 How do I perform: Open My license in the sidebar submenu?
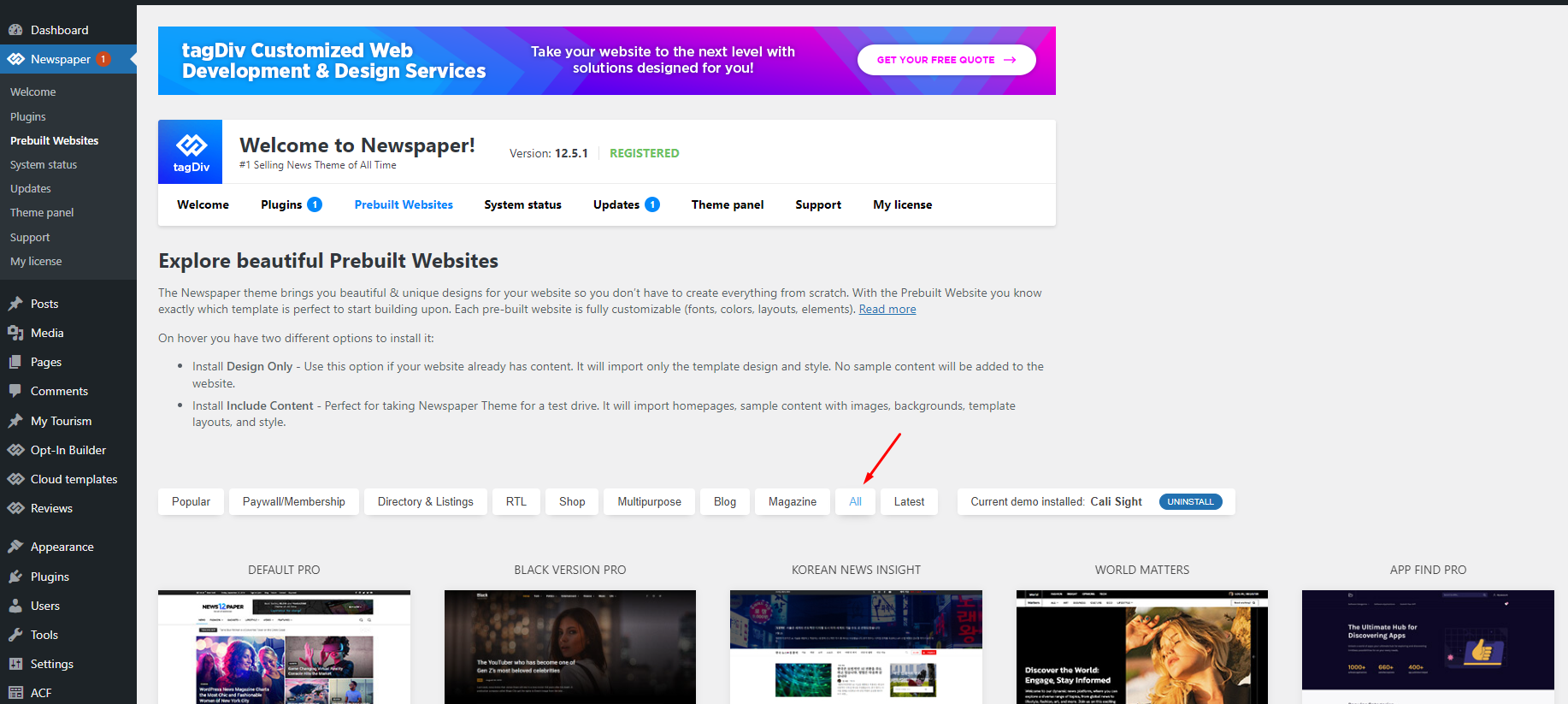pyautogui.click(x=36, y=261)
